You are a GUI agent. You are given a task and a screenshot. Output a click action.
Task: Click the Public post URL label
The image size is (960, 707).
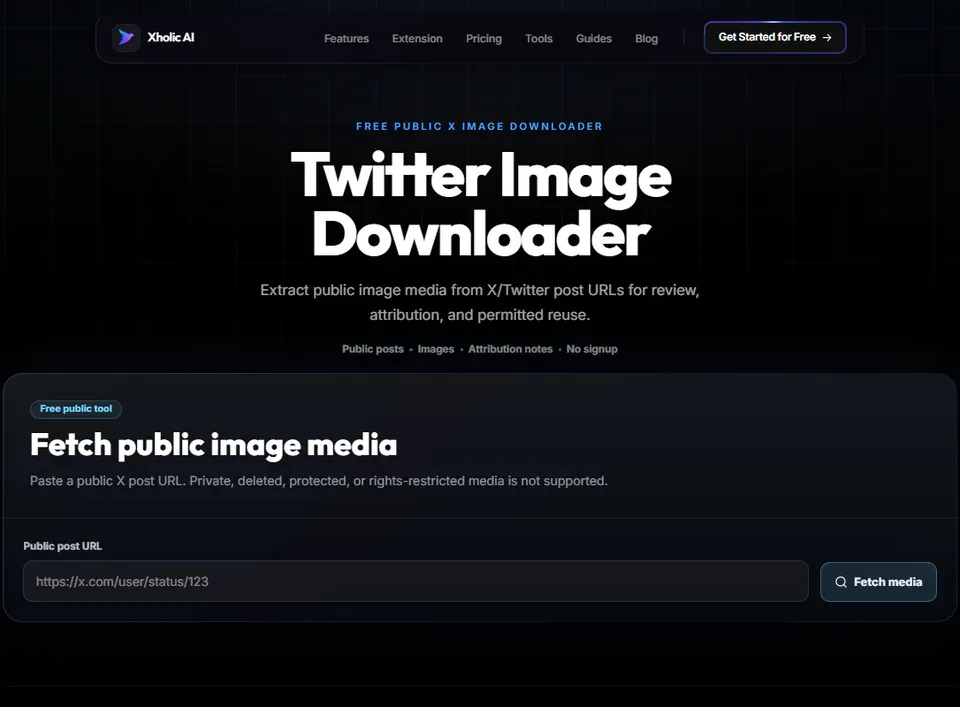(62, 546)
